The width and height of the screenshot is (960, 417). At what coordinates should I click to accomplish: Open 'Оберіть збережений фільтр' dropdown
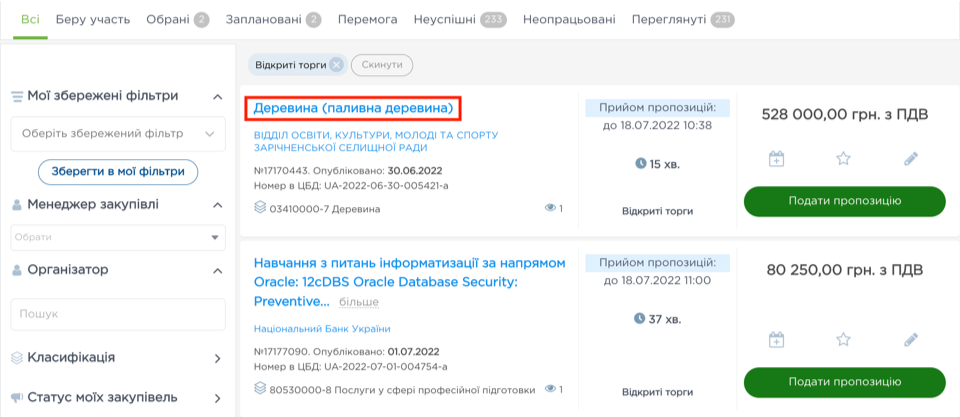coord(117,133)
